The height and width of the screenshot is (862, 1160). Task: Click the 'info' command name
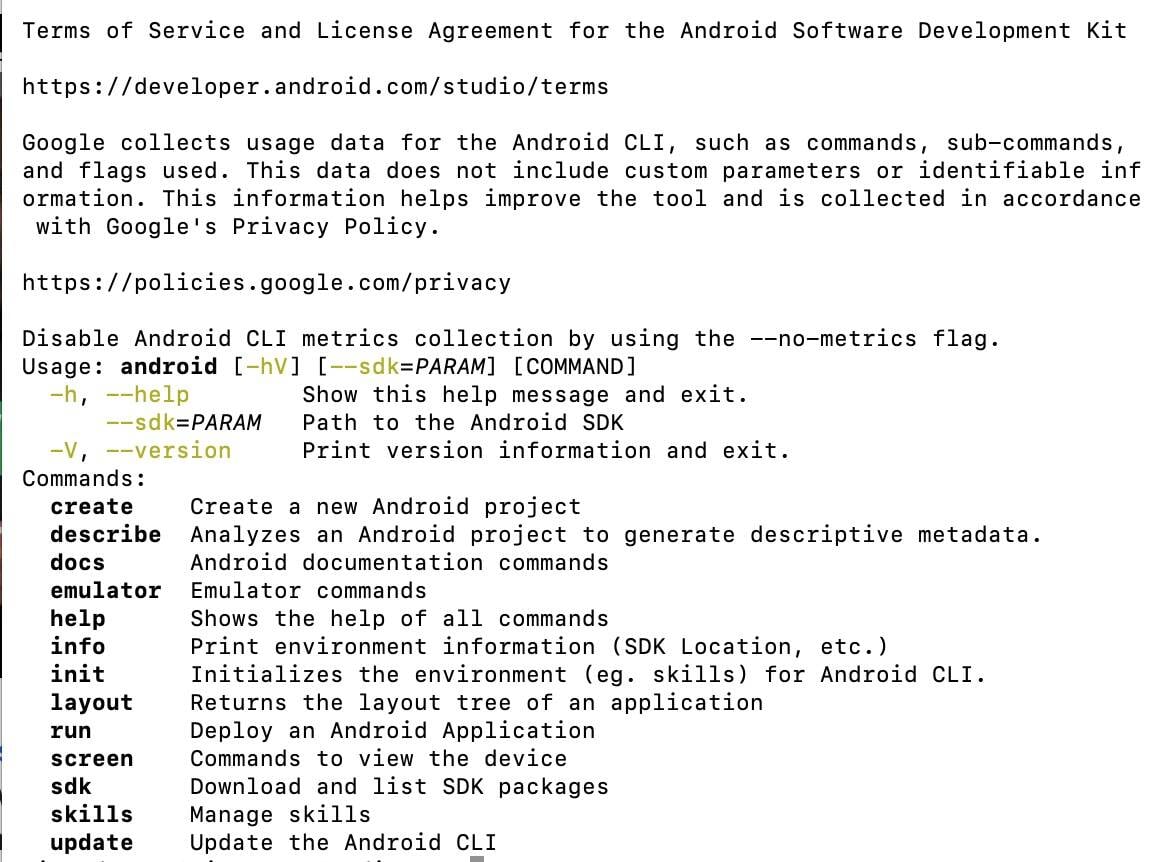click(x=77, y=647)
